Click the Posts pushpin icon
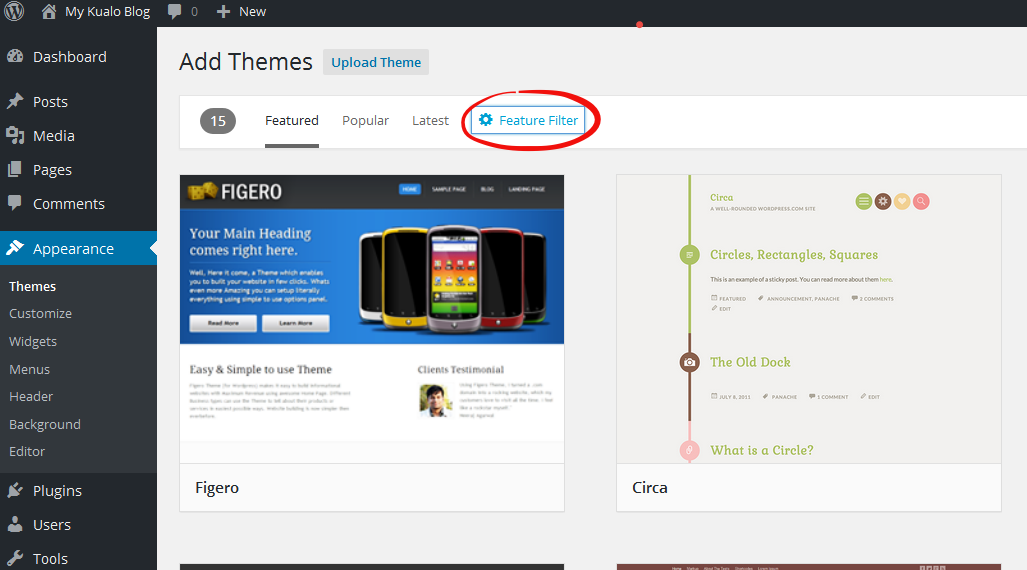 click(x=15, y=102)
